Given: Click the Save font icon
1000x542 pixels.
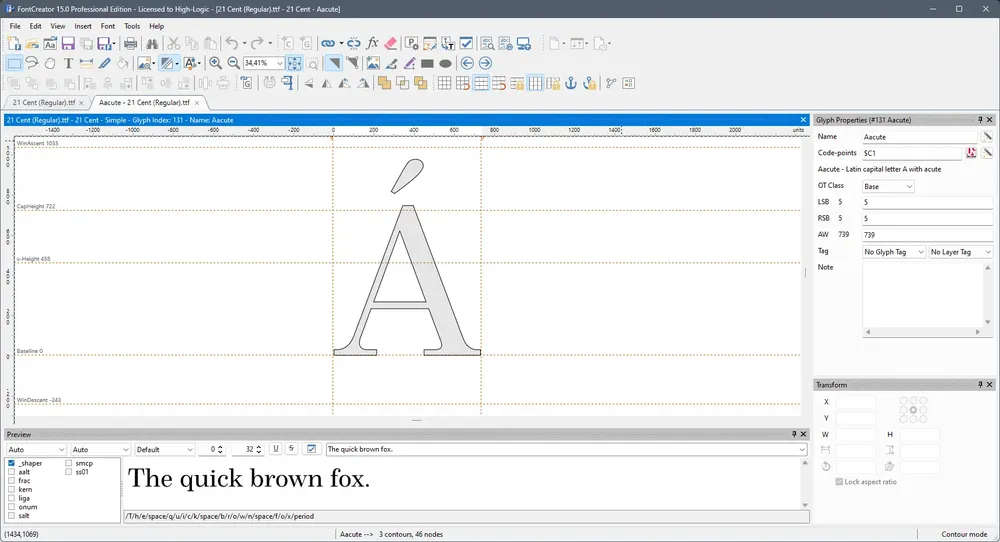Looking at the screenshot, I should pos(68,43).
